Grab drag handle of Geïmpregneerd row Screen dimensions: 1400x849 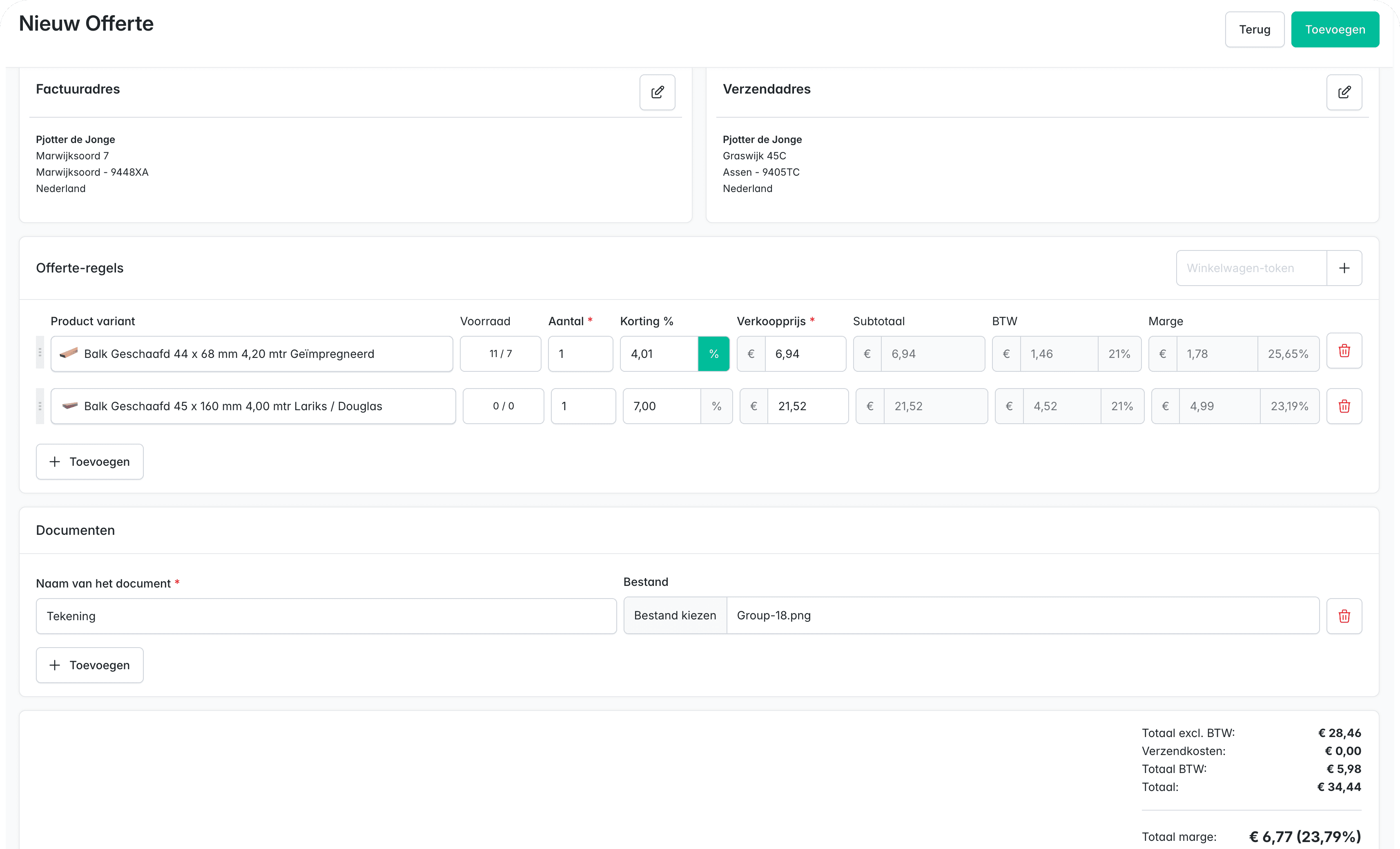(40, 352)
